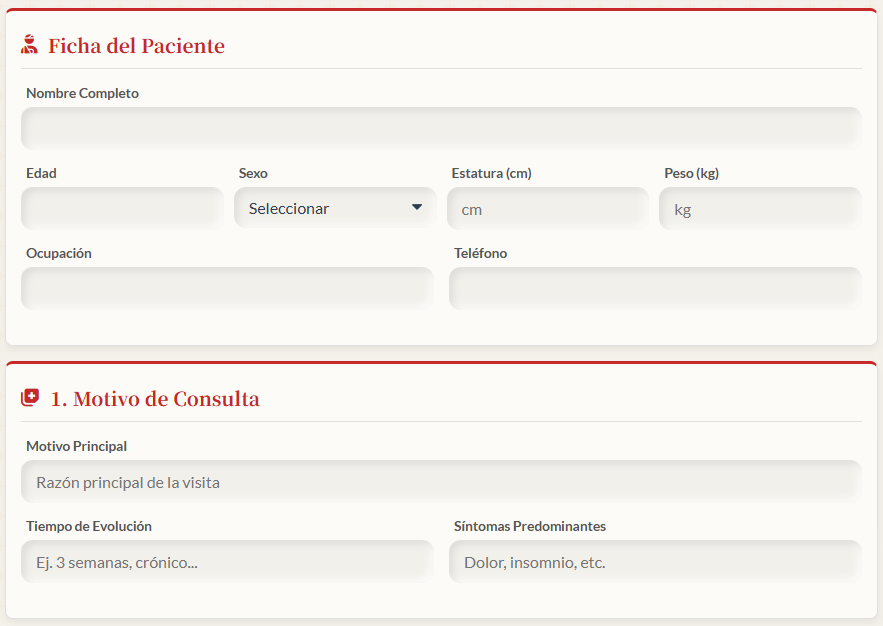Click the Teléfono label
883x626 pixels.
[480, 253]
